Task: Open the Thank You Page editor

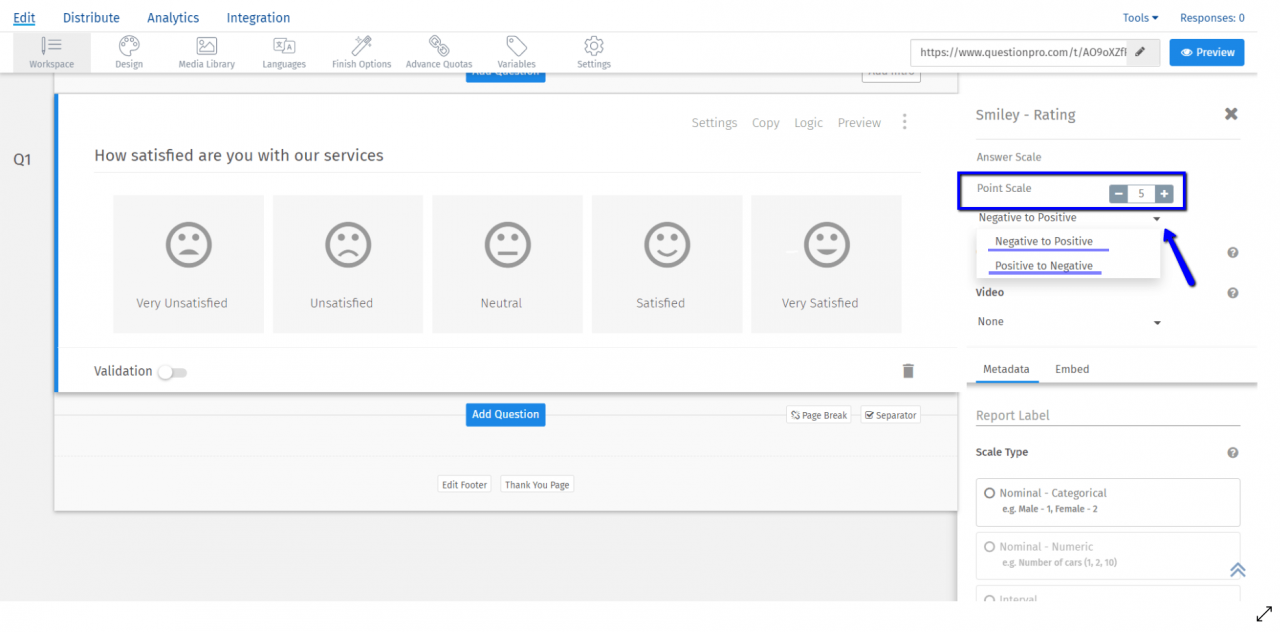Action: (x=537, y=484)
